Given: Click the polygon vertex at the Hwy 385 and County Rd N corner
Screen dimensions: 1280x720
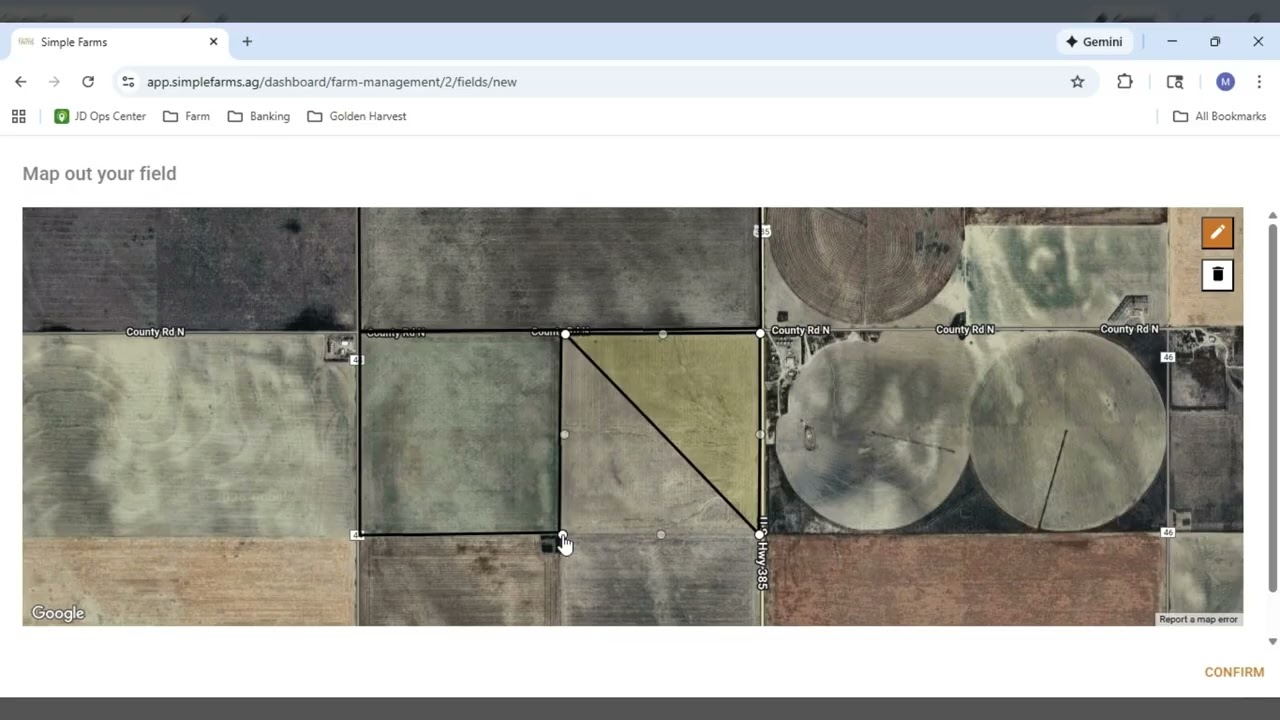Looking at the screenshot, I should click(x=761, y=333).
